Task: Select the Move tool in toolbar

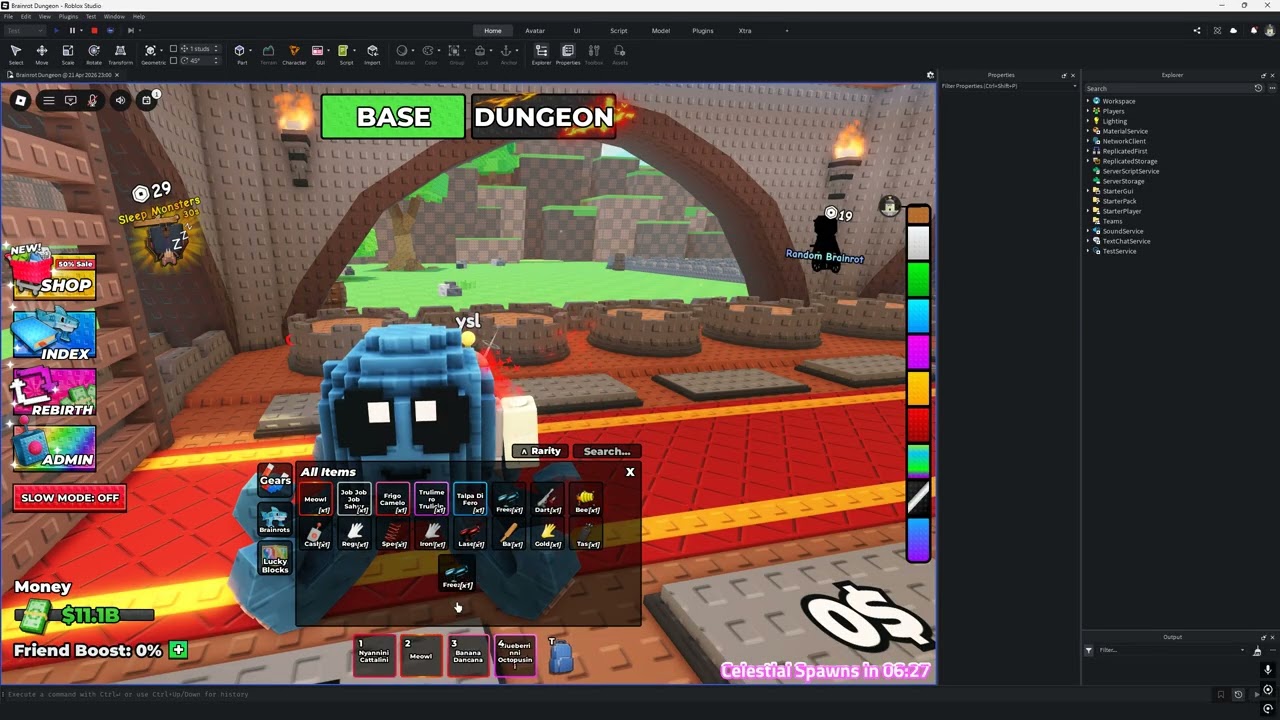Action: point(42,54)
